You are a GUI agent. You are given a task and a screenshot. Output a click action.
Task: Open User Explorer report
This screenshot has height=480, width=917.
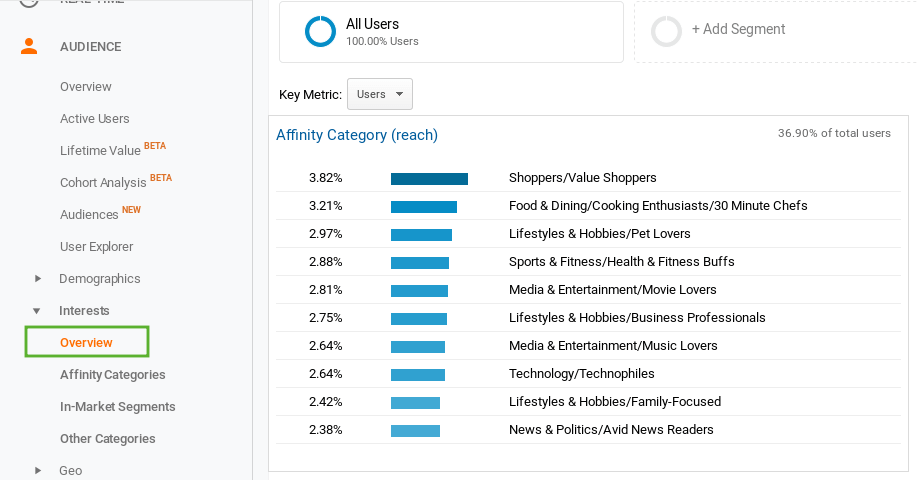[x=96, y=247]
